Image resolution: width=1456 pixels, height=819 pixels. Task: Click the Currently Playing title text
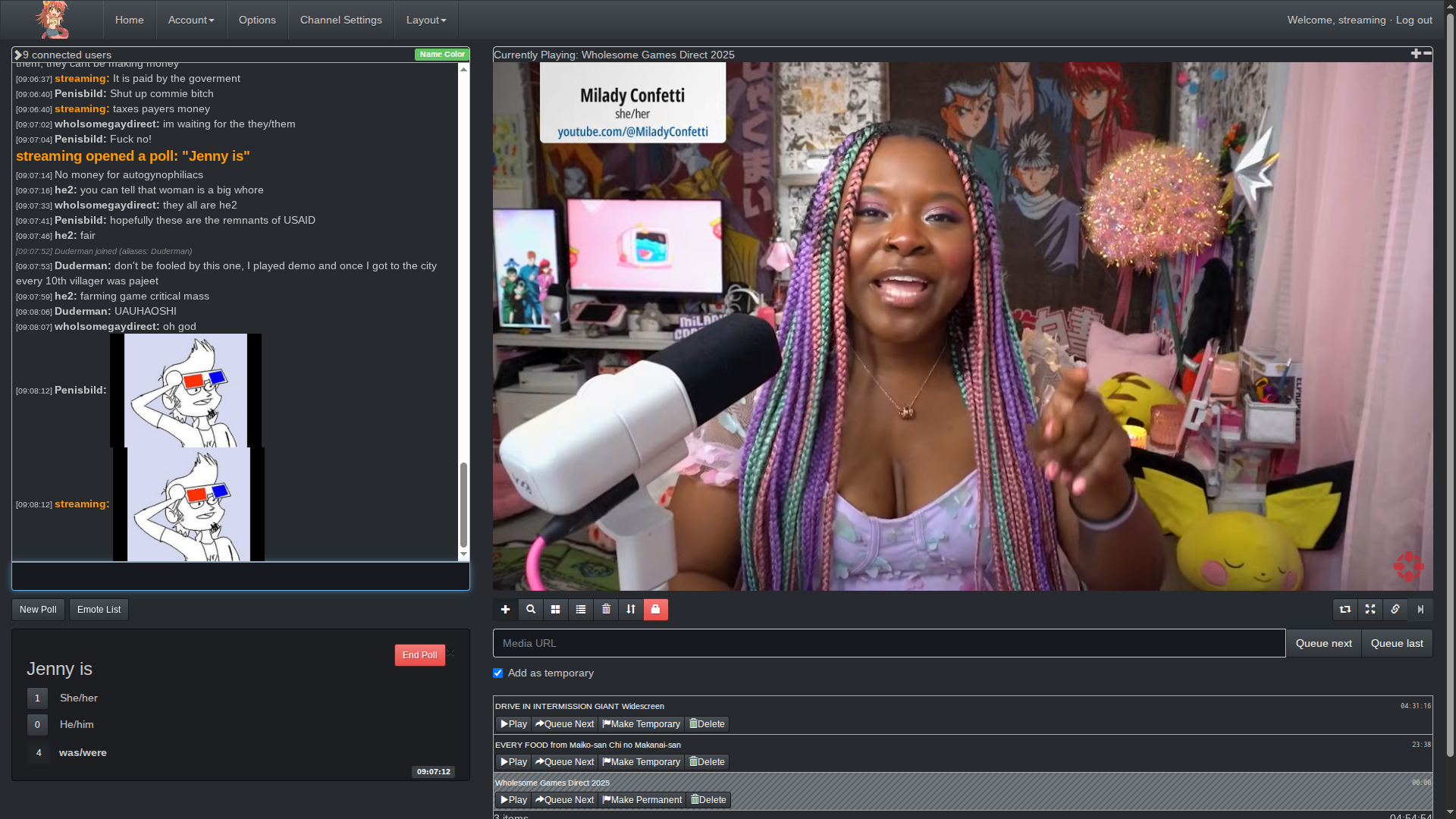pyautogui.click(x=613, y=55)
